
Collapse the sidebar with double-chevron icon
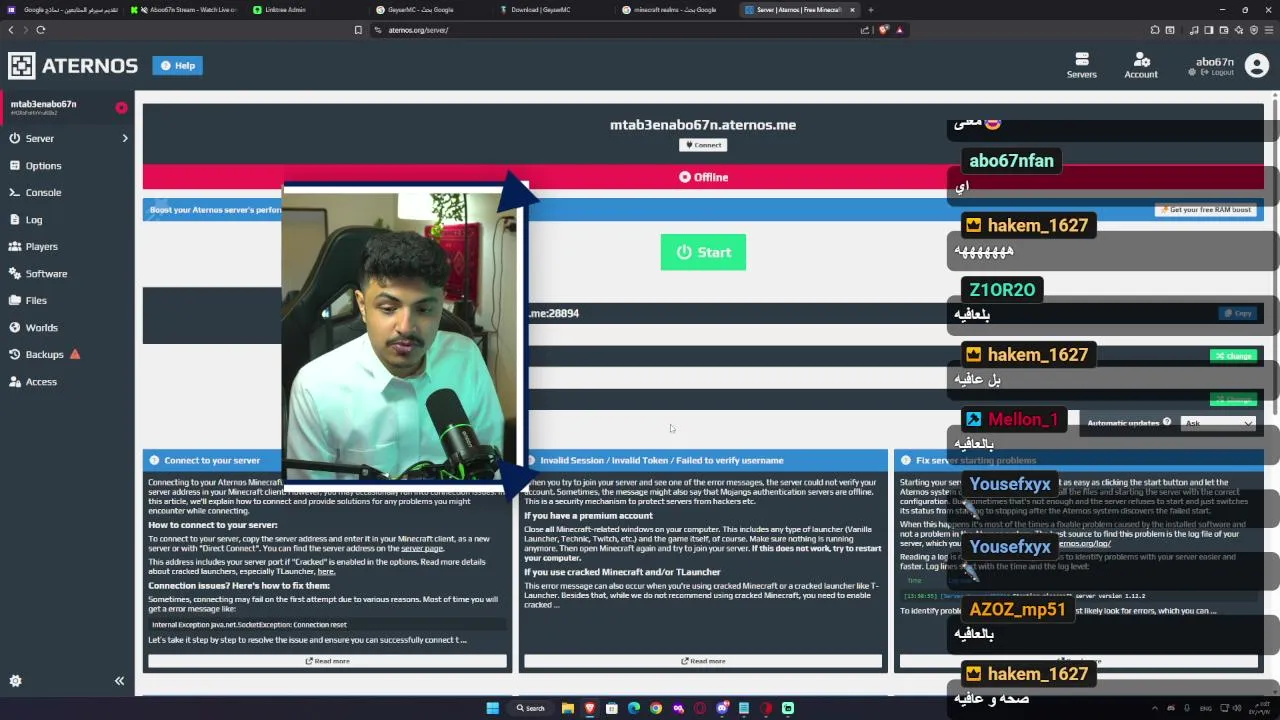[119, 681]
